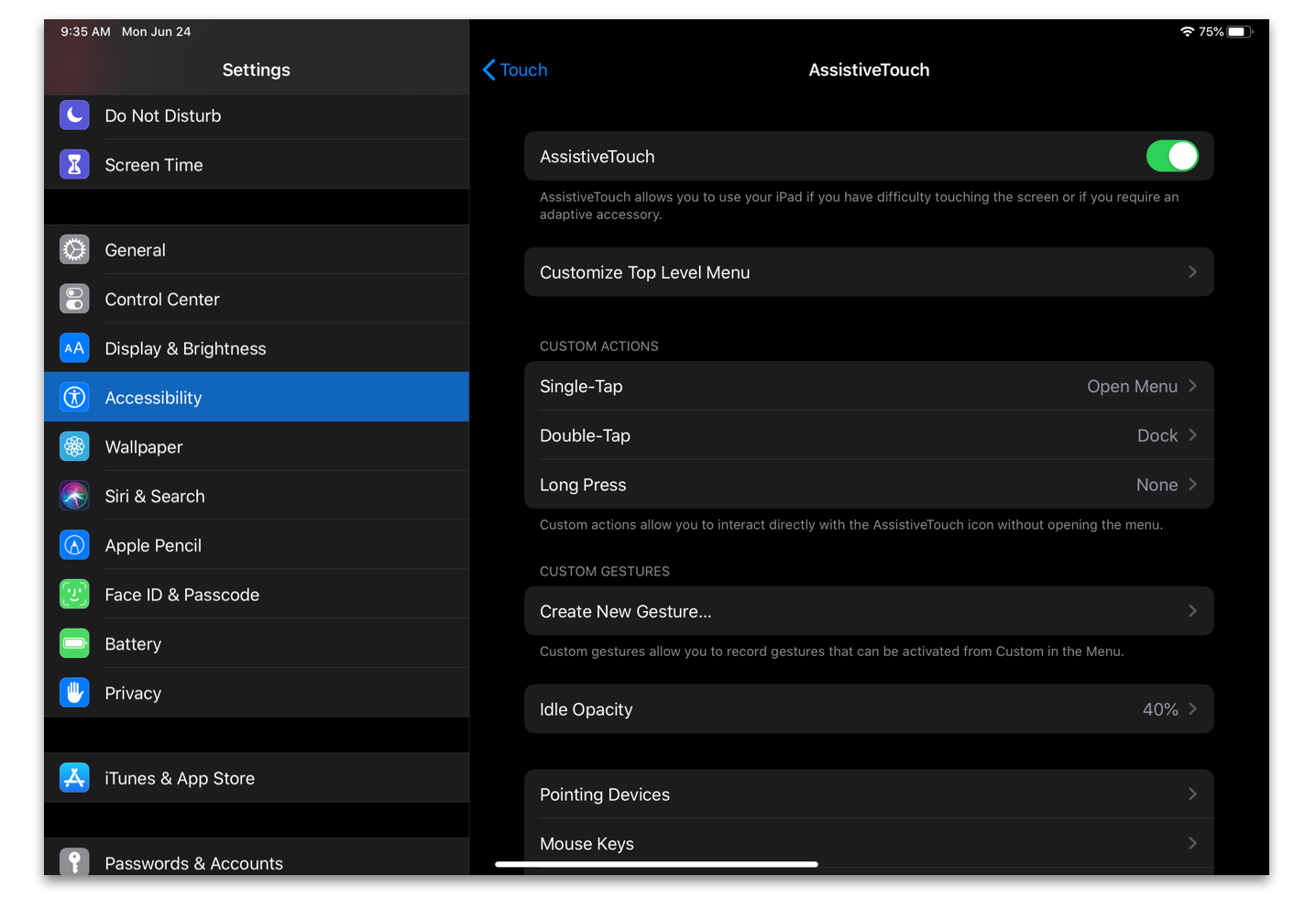The image size is (1316, 898).
Task: Go back to Touch settings
Action: [515, 71]
